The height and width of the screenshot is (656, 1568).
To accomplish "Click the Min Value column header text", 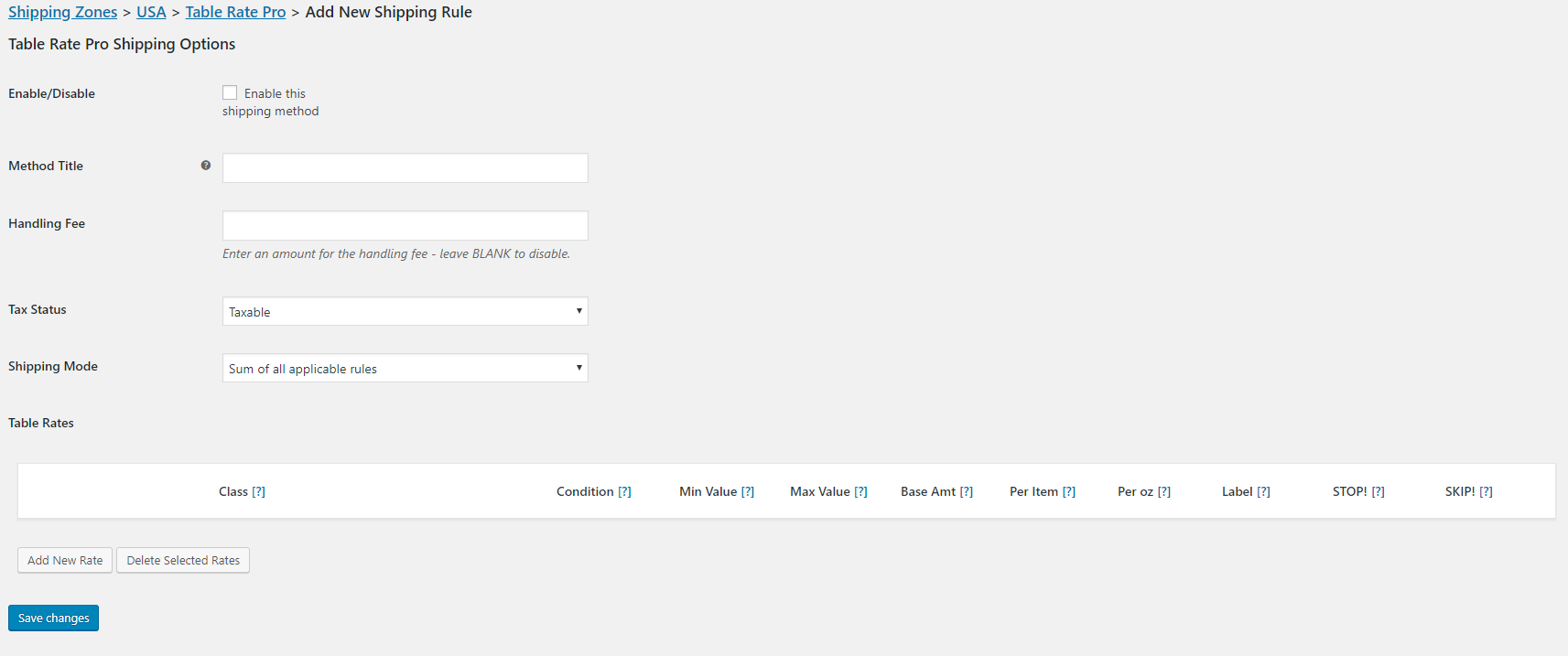I will [708, 492].
